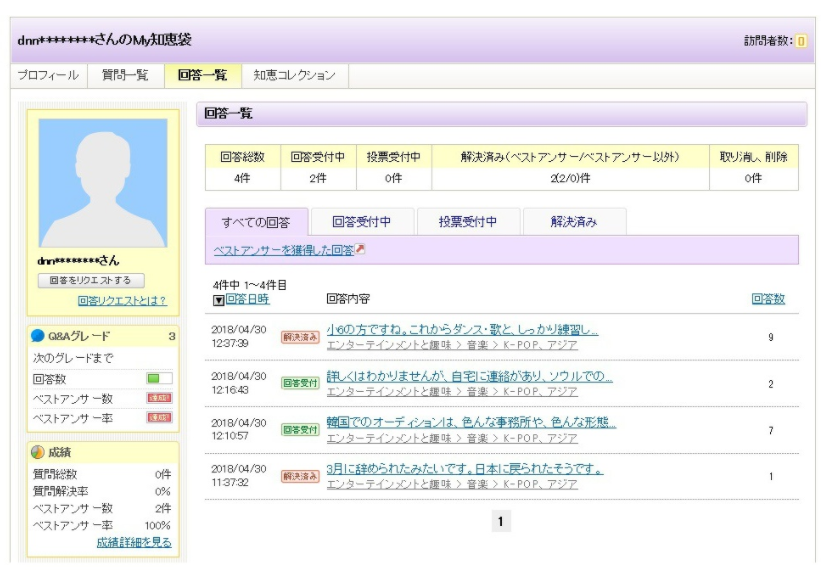
Task: Show the 回答受付中 filter tab
Action: 361,222
